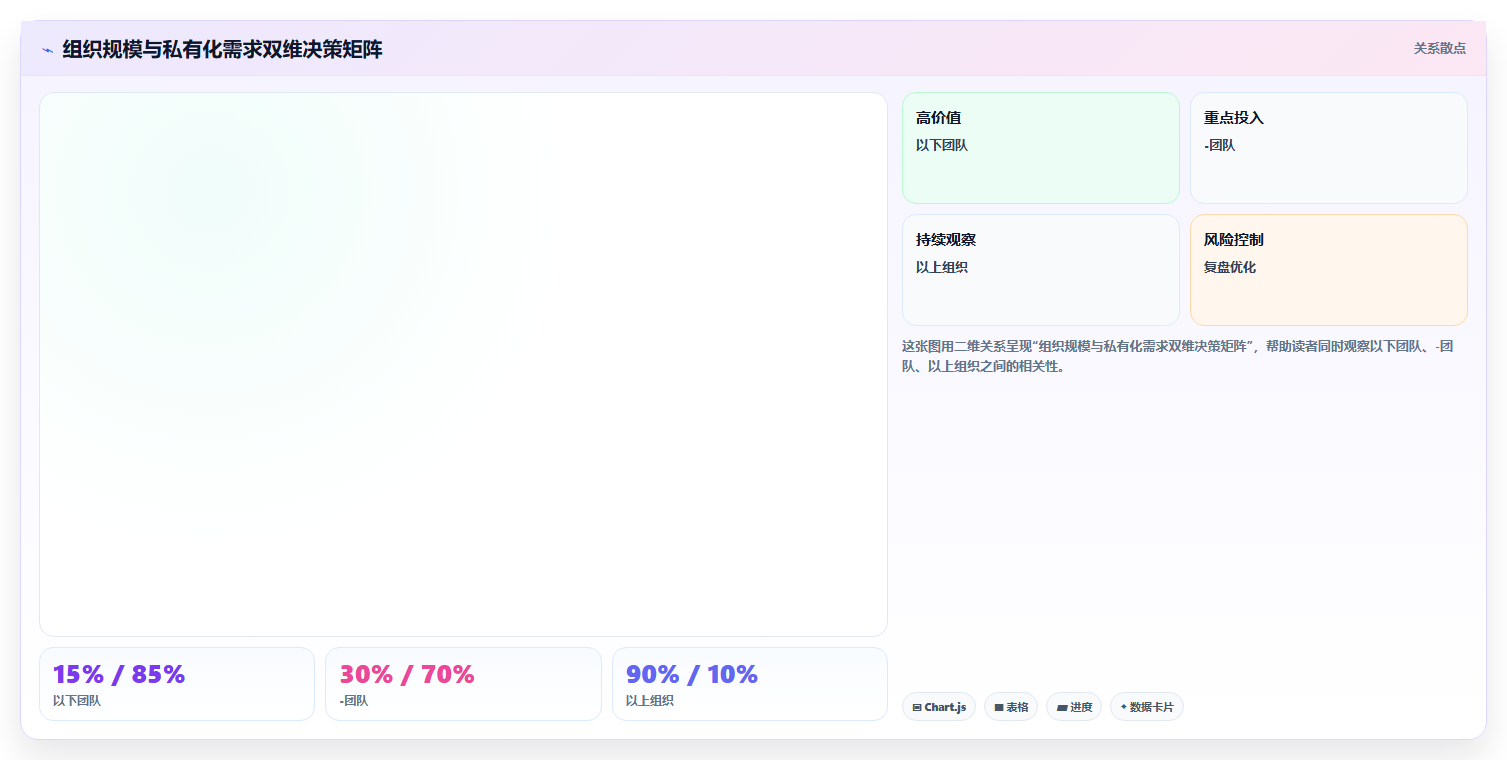Click the 以下团队 label under 15% / 85%
Image resolution: width=1507 pixels, height=760 pixels.
pyautogui.click(x=77, y=701)
